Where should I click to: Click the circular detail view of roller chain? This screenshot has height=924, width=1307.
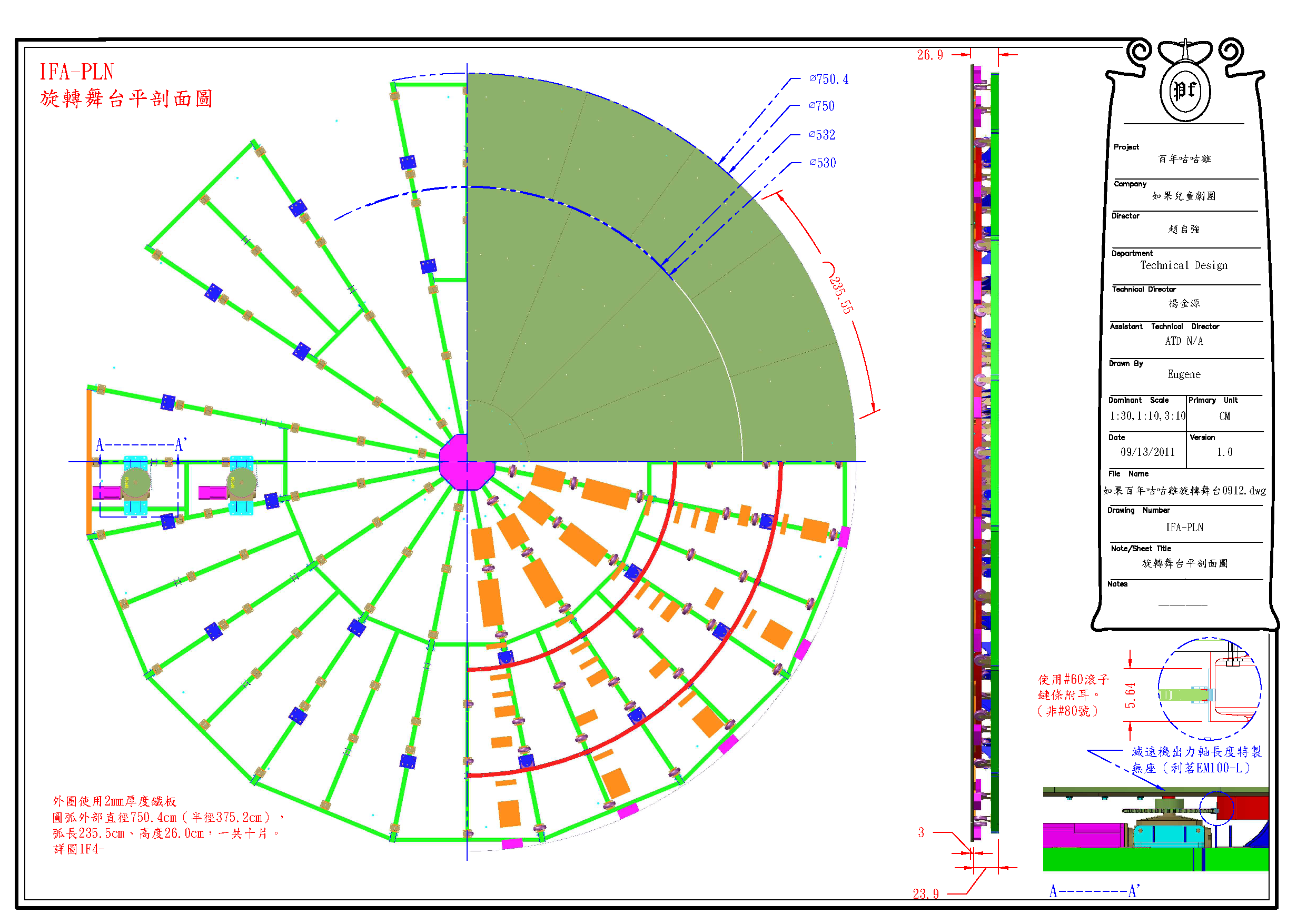(1209, 689)
